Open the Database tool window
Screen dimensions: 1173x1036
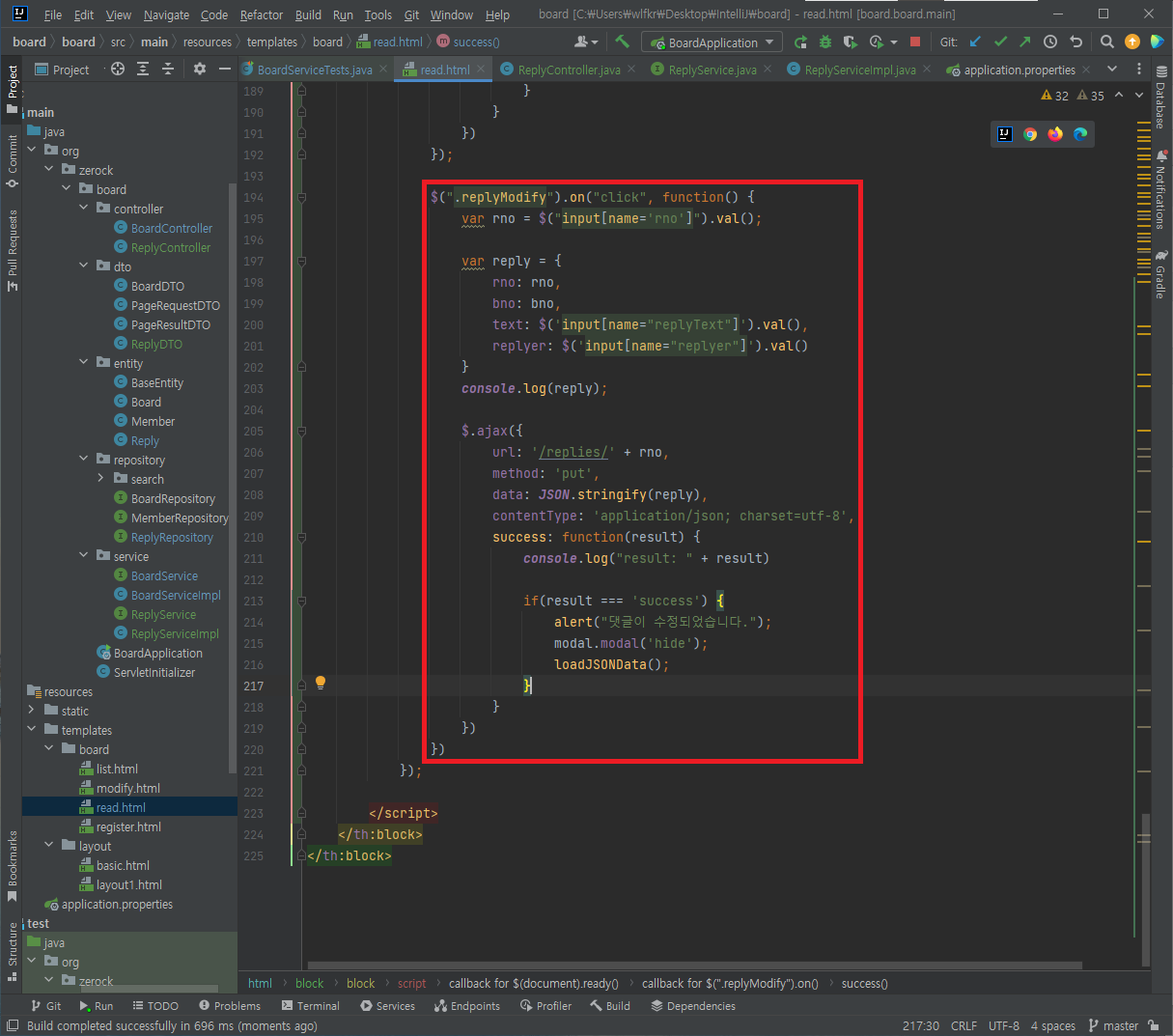1160,99
